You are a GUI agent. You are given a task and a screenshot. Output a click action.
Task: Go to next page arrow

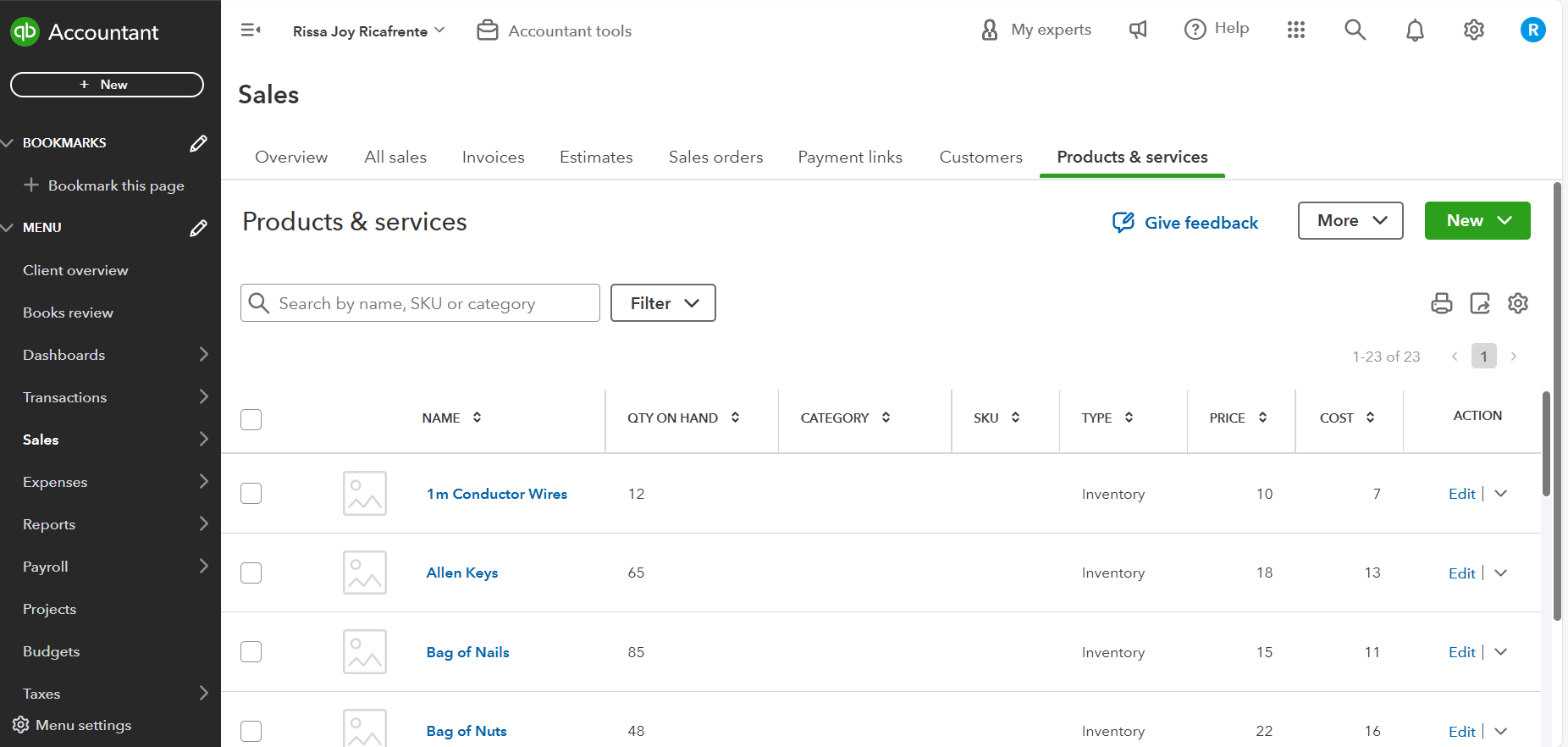[x=1514, y=357]
